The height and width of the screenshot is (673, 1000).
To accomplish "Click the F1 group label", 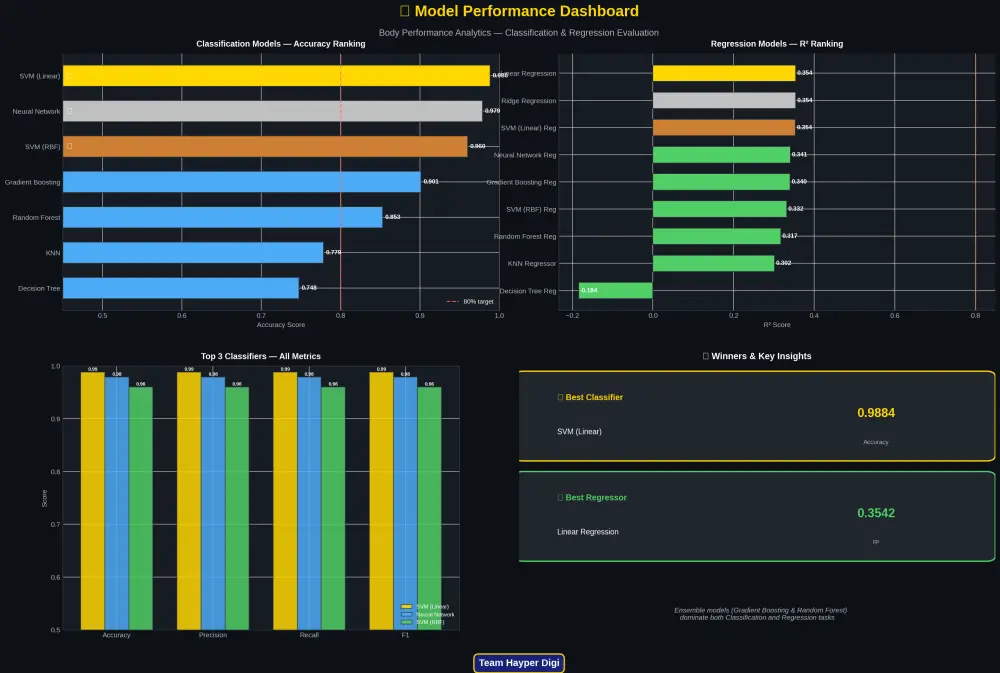I will 405,635.
